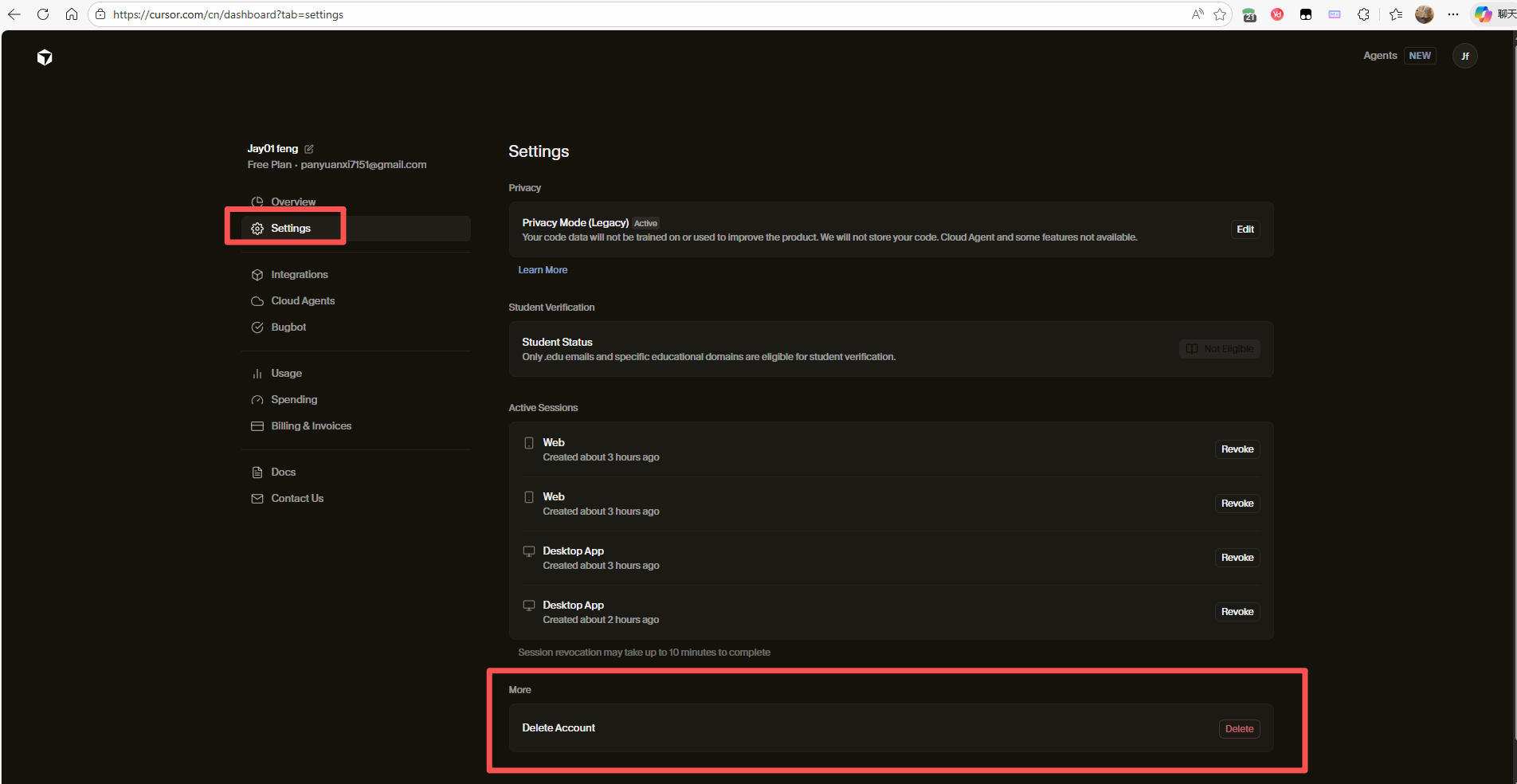This screenshot has height=784, width=1517.
Task: Click the Overview pie icon
Action: point(257,202)
